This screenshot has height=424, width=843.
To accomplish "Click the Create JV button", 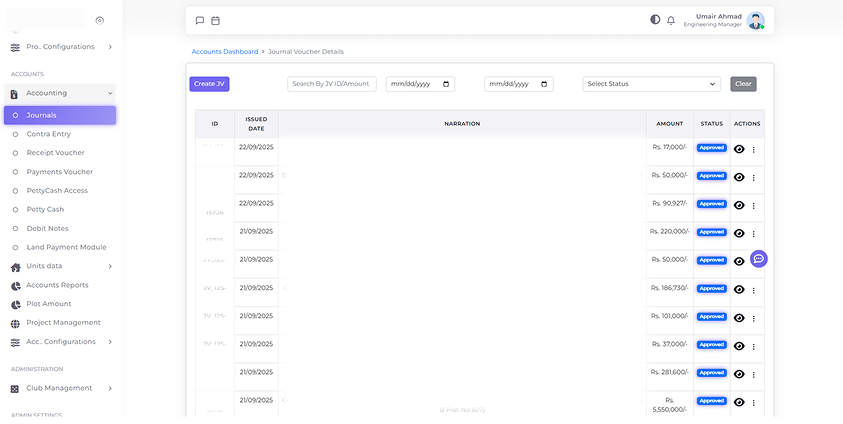I will (x=209, y=84).
